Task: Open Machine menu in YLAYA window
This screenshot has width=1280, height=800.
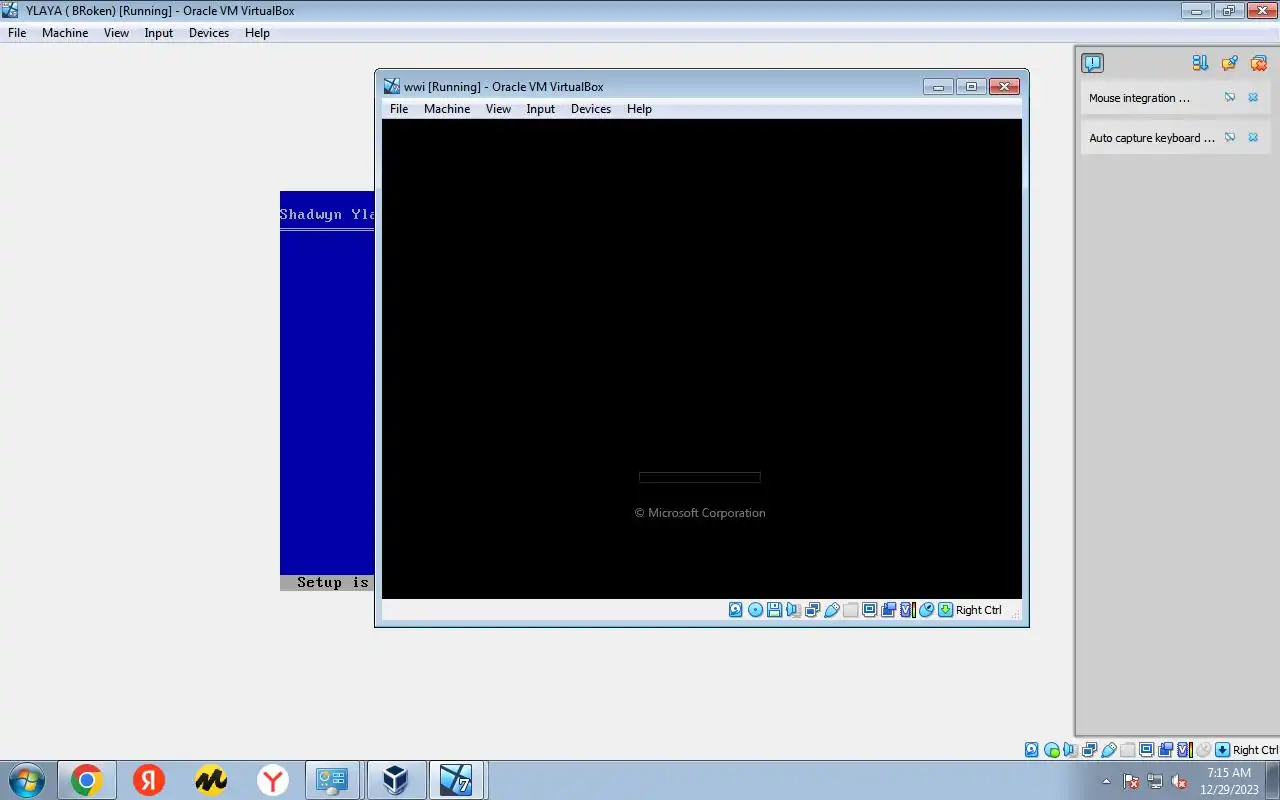Action: click(x=65, y=33)
